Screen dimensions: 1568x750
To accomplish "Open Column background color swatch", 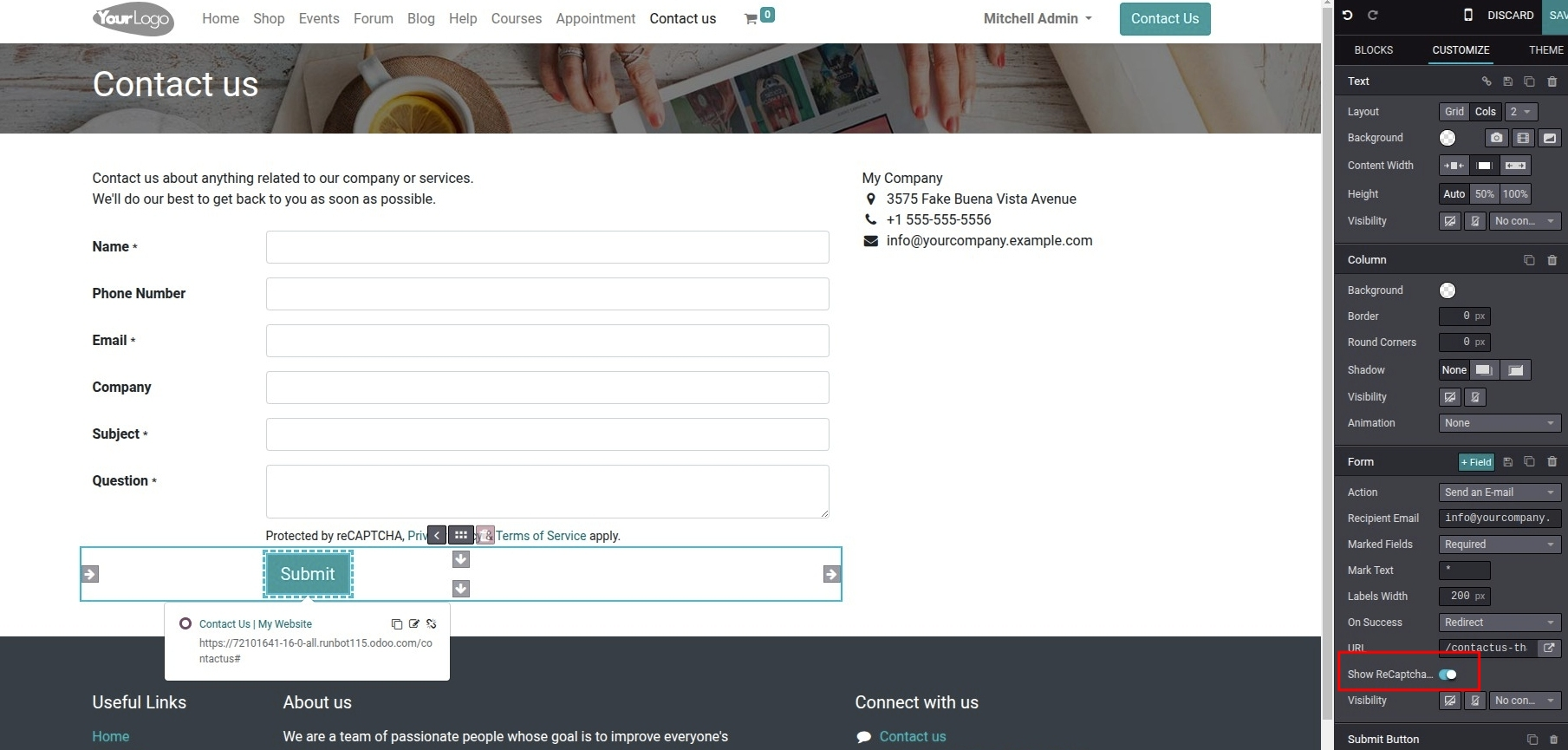I will click(1448, 290).
